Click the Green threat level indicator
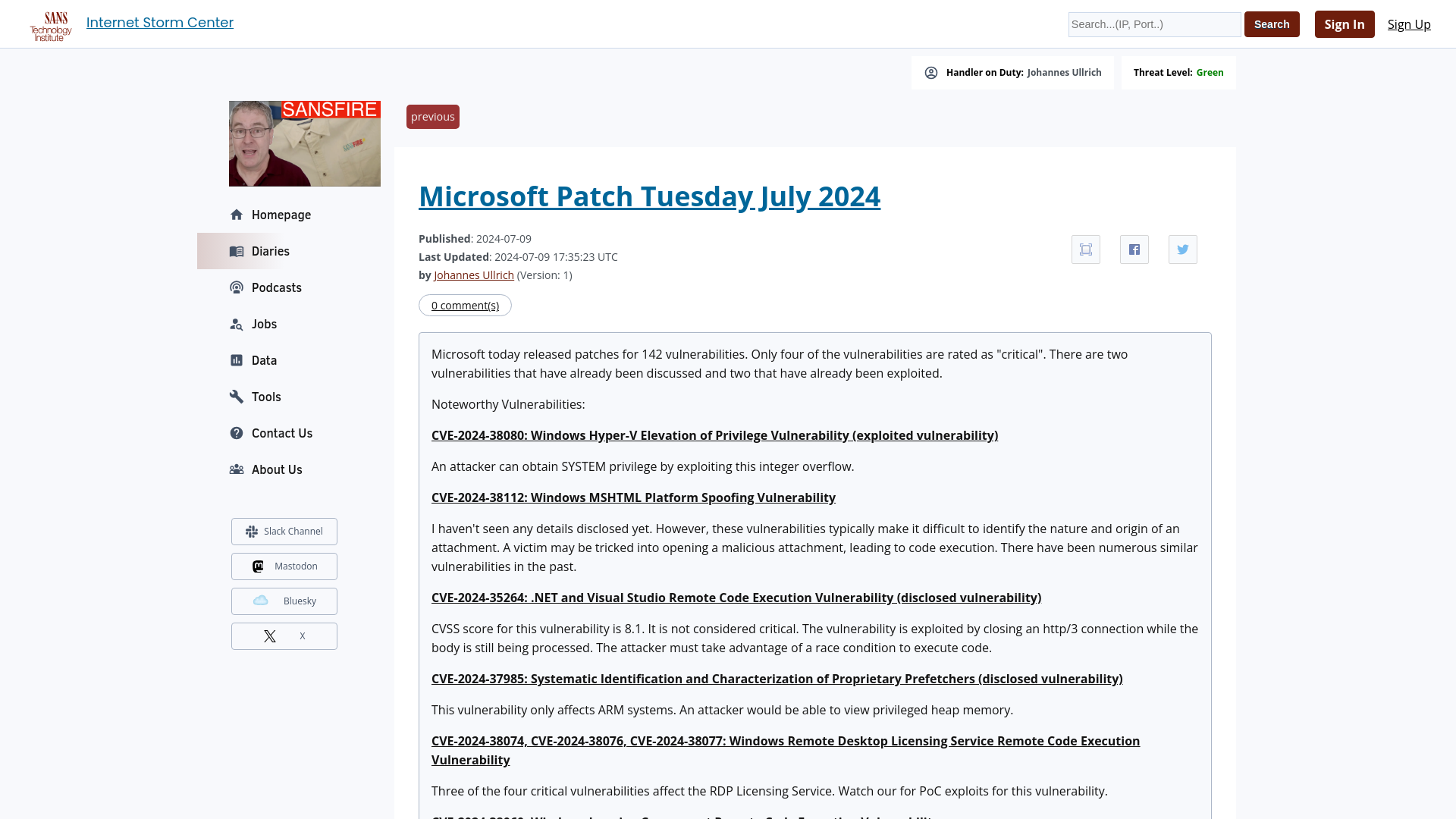 [1210, 73]
